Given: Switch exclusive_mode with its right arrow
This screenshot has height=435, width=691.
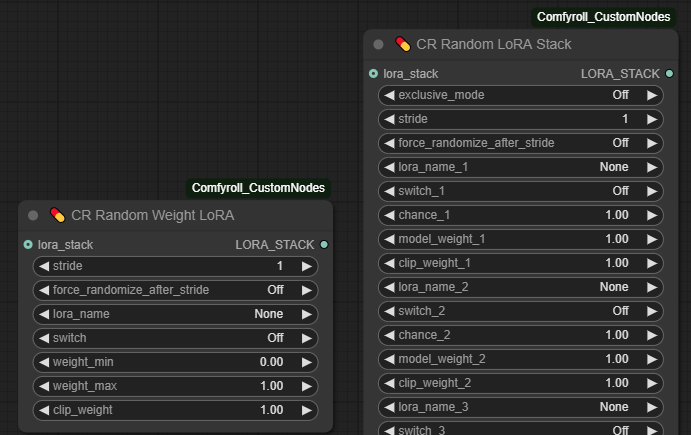Looking at the screenshot, I should pyautogui.click(x=652, y=95).
